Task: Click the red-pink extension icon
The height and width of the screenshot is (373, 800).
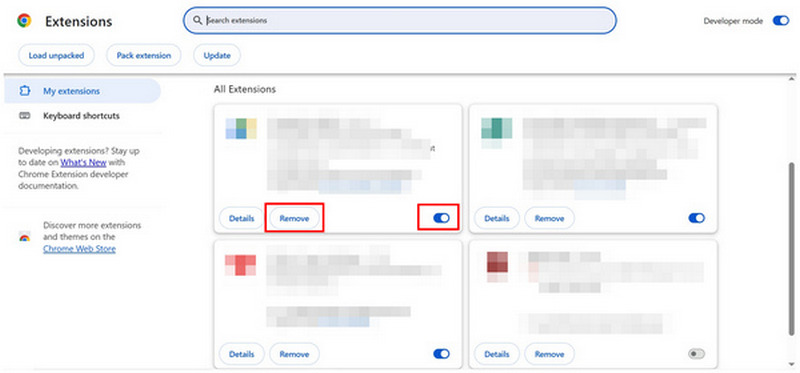Action: tap(241, 265)
